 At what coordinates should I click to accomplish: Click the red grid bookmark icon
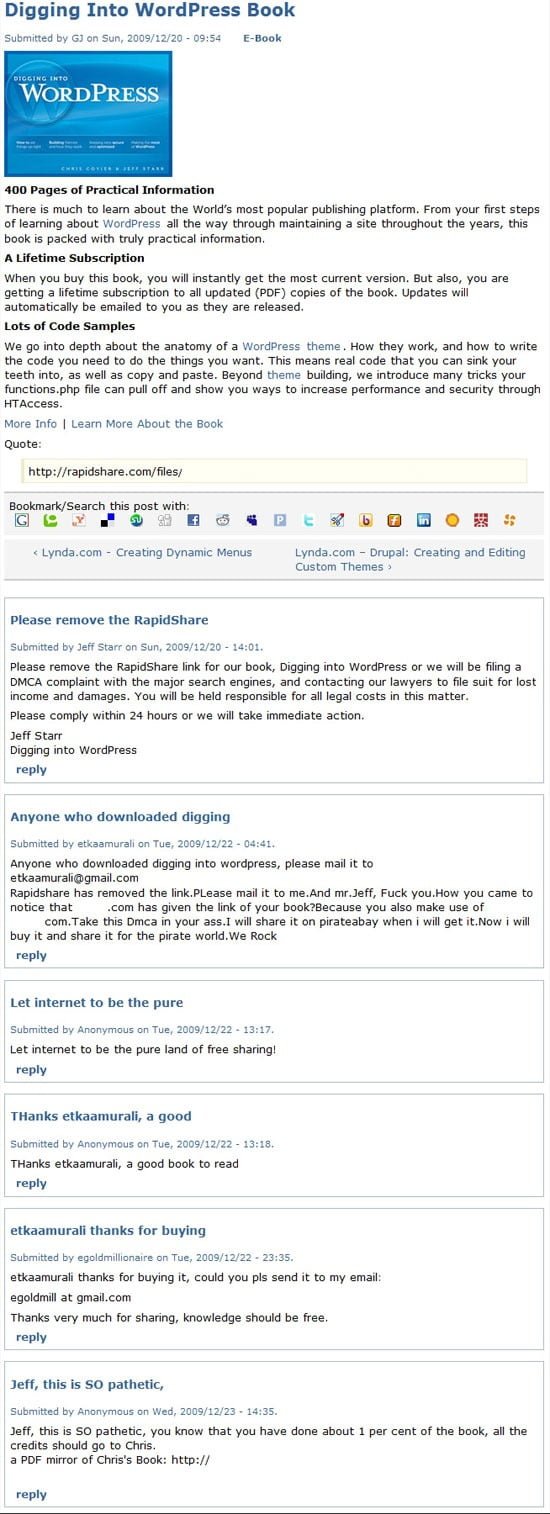pos(481,520)
